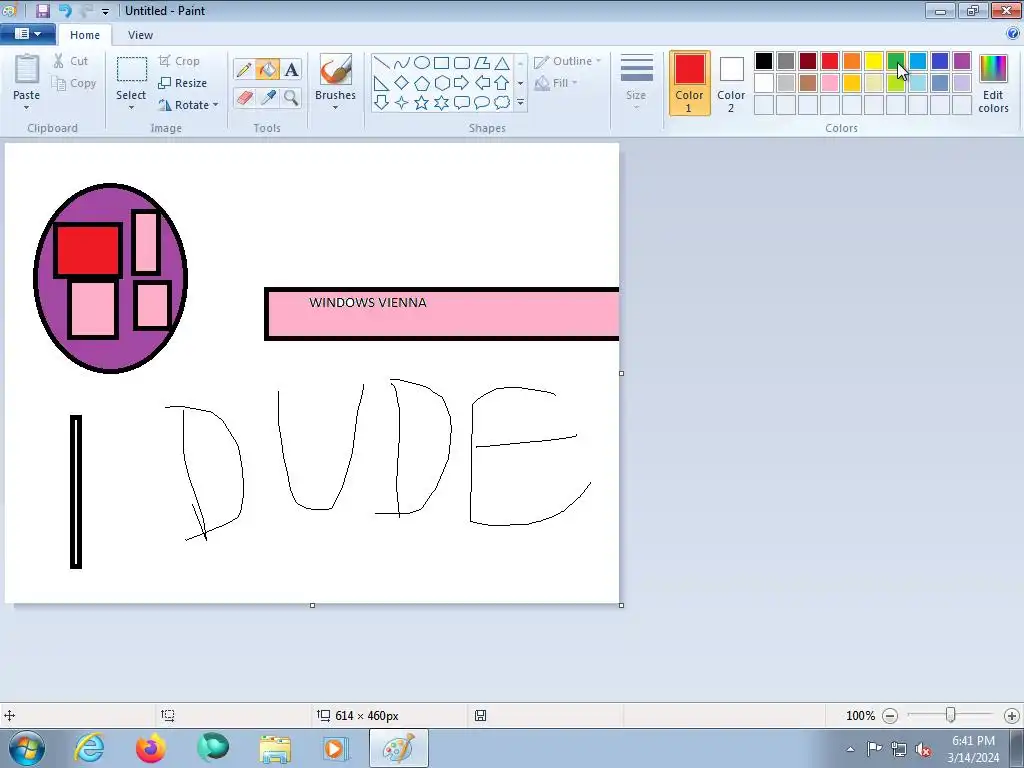The image size is (1024, 768).
Task: Pick the black color swatch
Action: point(764,61)
